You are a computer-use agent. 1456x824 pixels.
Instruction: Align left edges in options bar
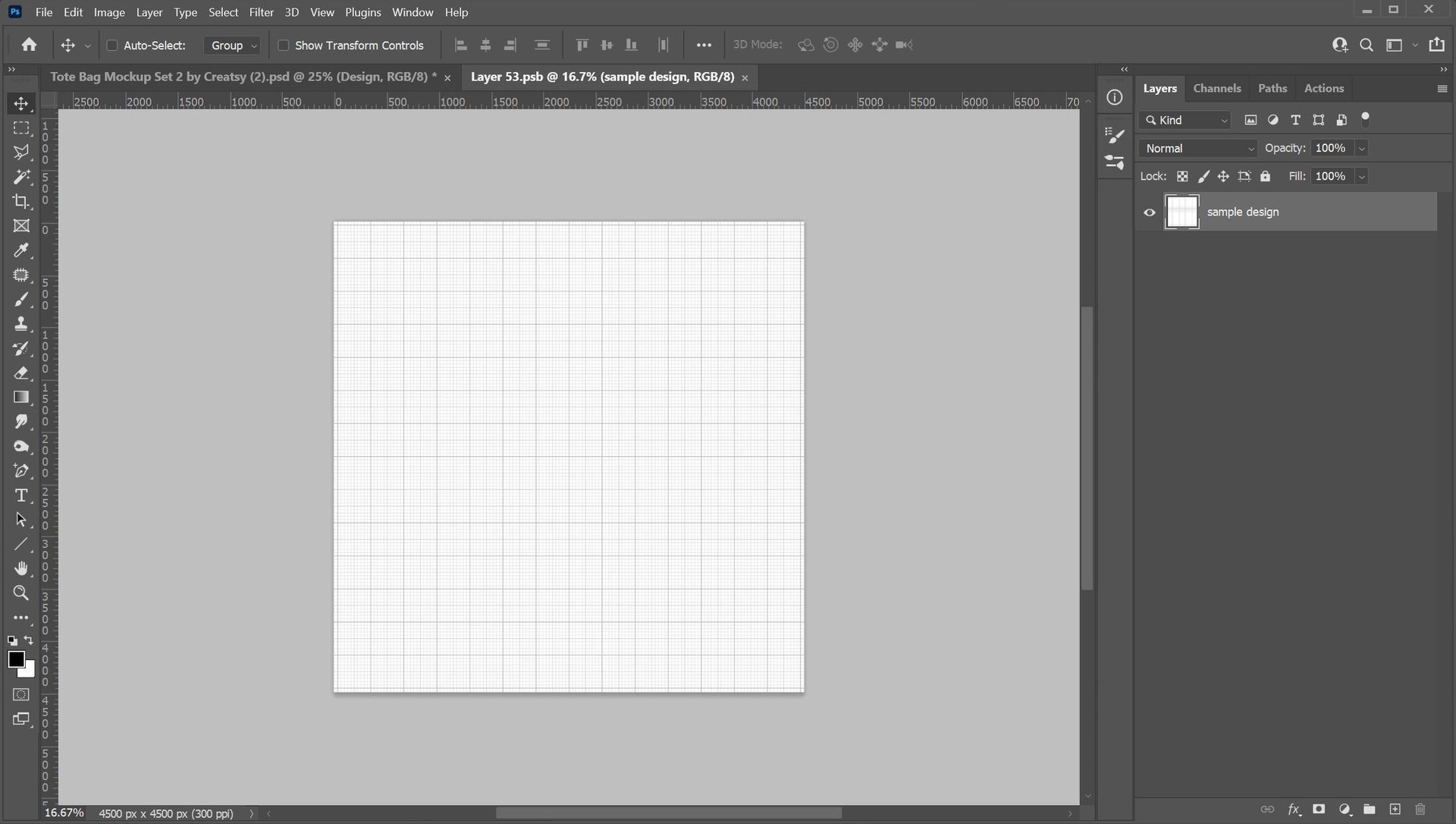[460, 46]
